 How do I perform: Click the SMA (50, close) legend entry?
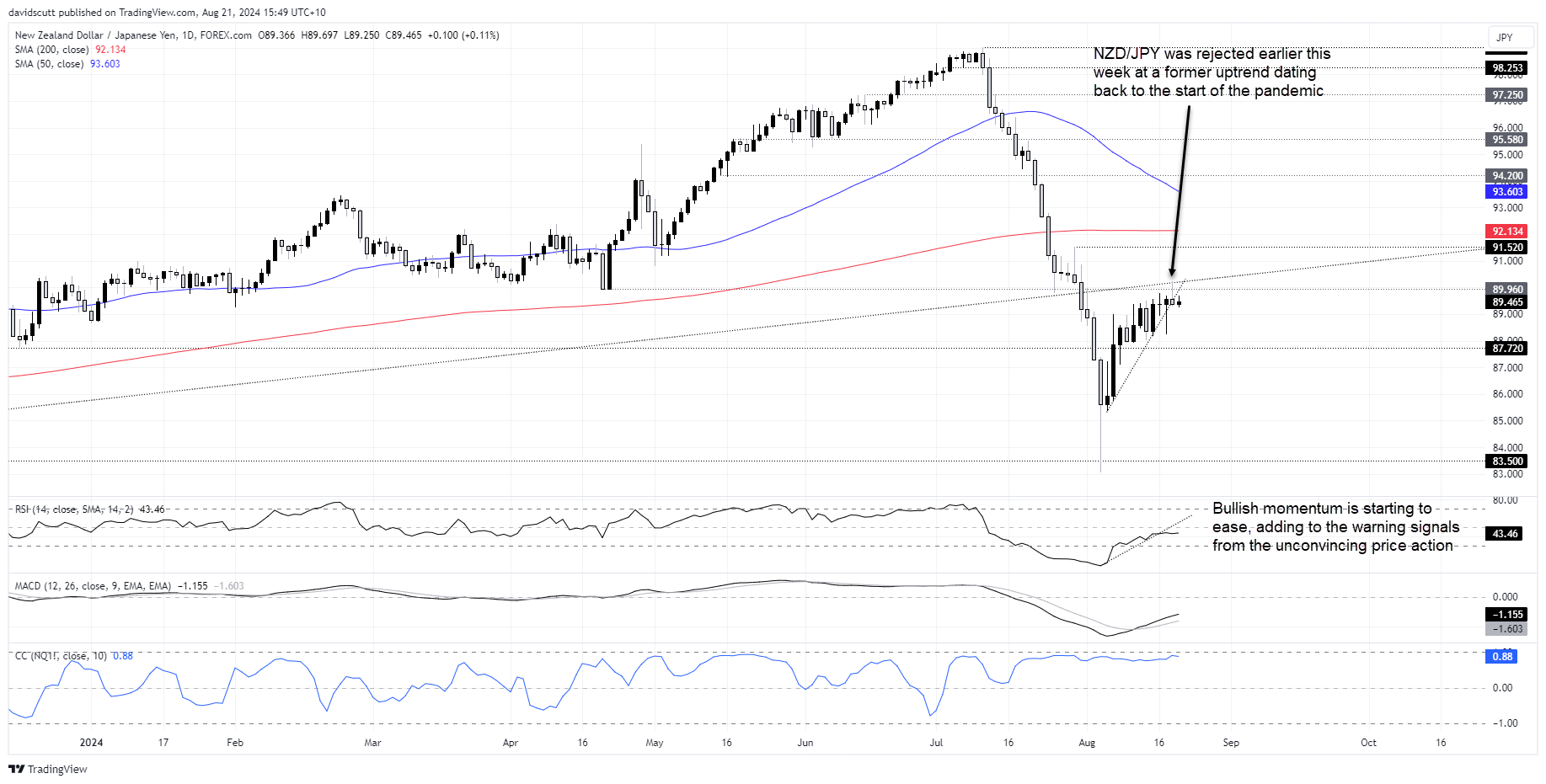coord(67,64)
